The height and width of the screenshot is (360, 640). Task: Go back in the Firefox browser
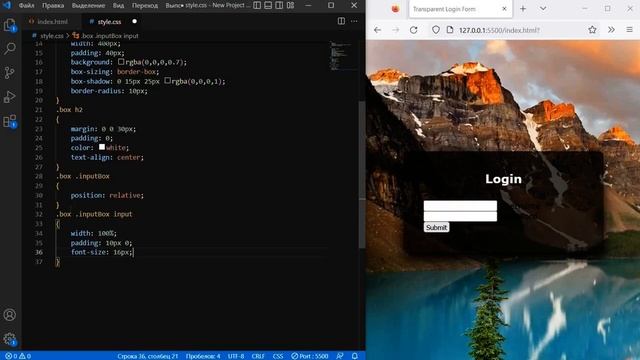click(378, 30)
